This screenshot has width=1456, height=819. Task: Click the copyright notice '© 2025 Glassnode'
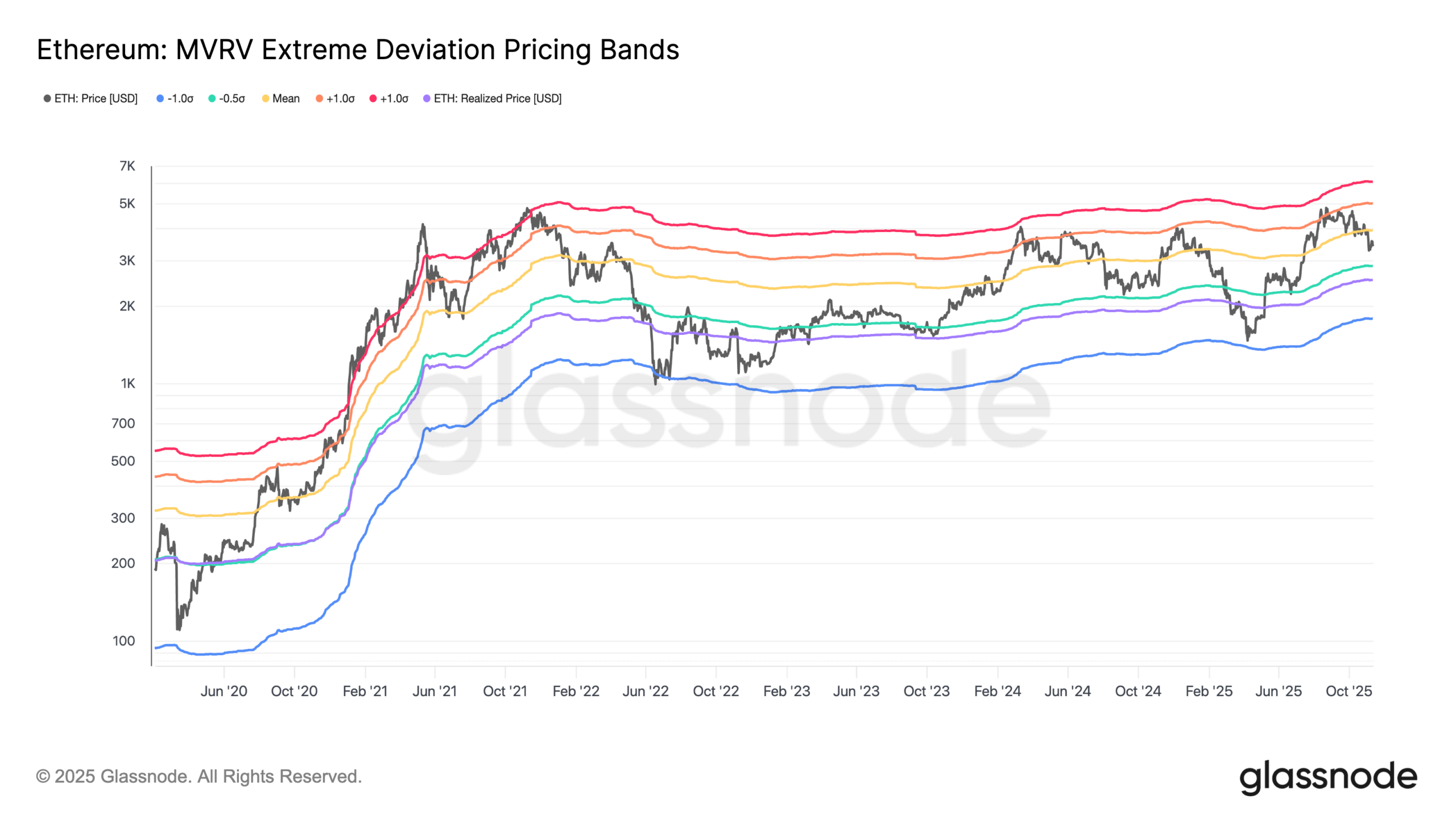point(198,776)
